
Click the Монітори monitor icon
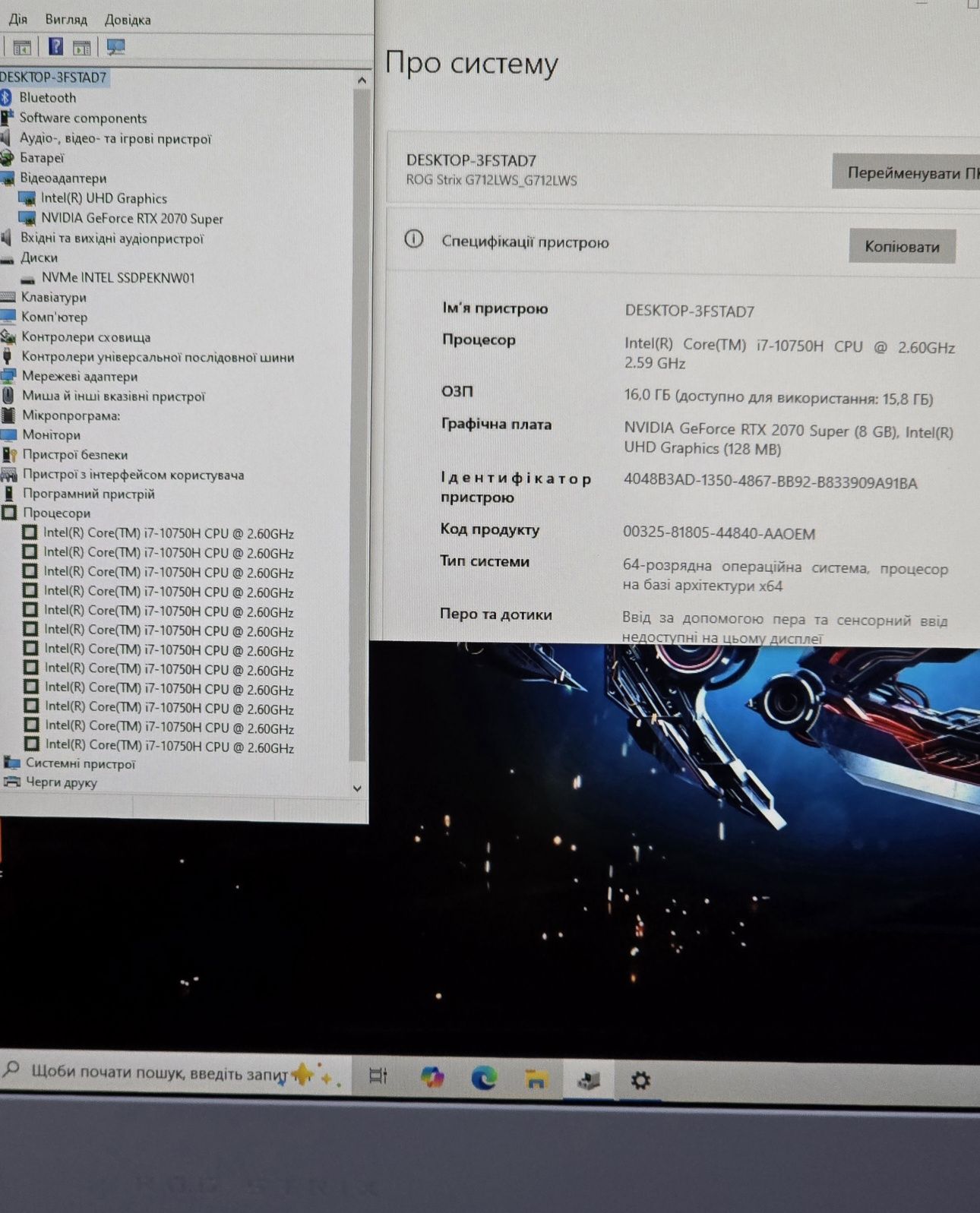(8, 435)
